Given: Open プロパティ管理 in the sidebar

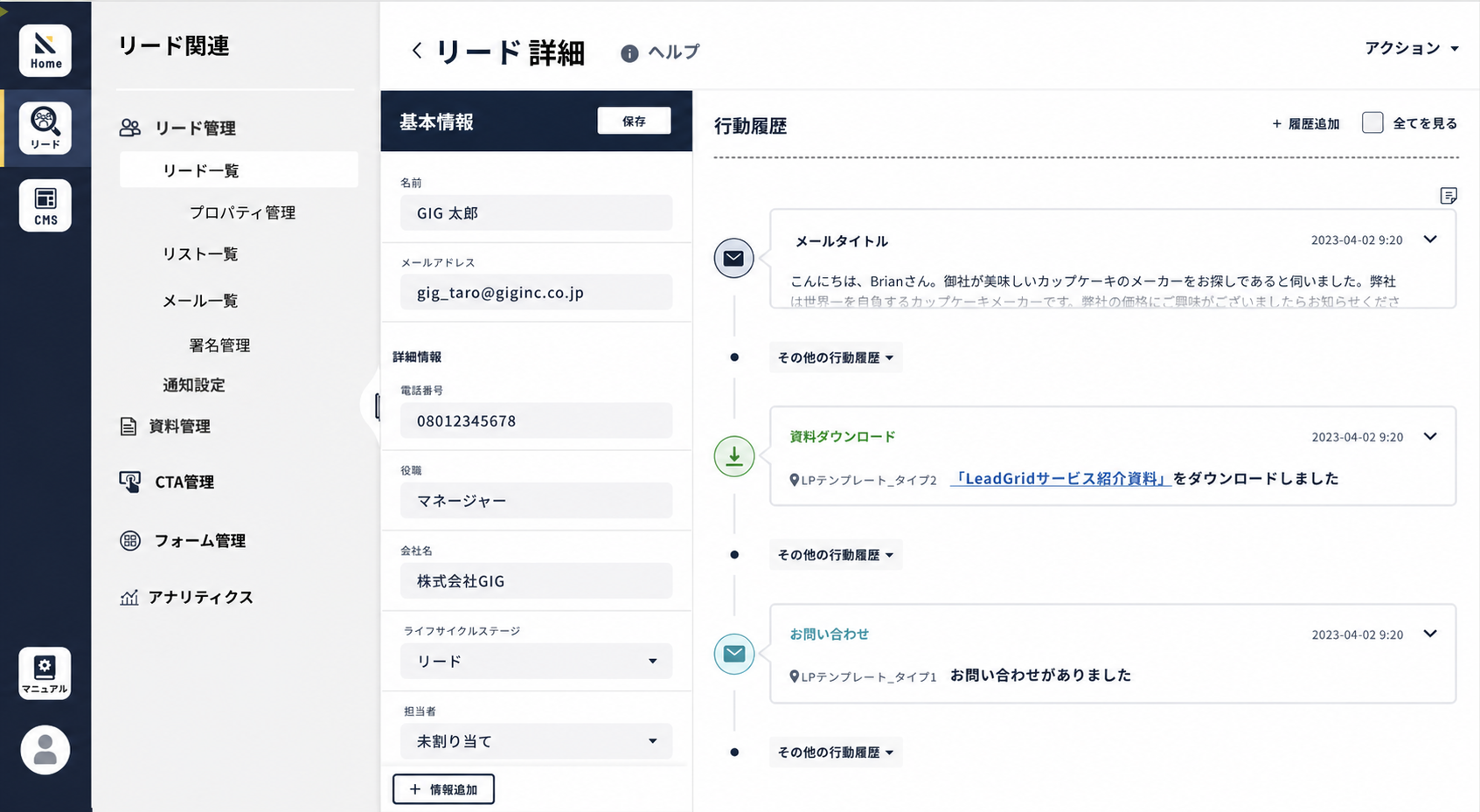Looking at the screenshot, I should pos(243,212).
